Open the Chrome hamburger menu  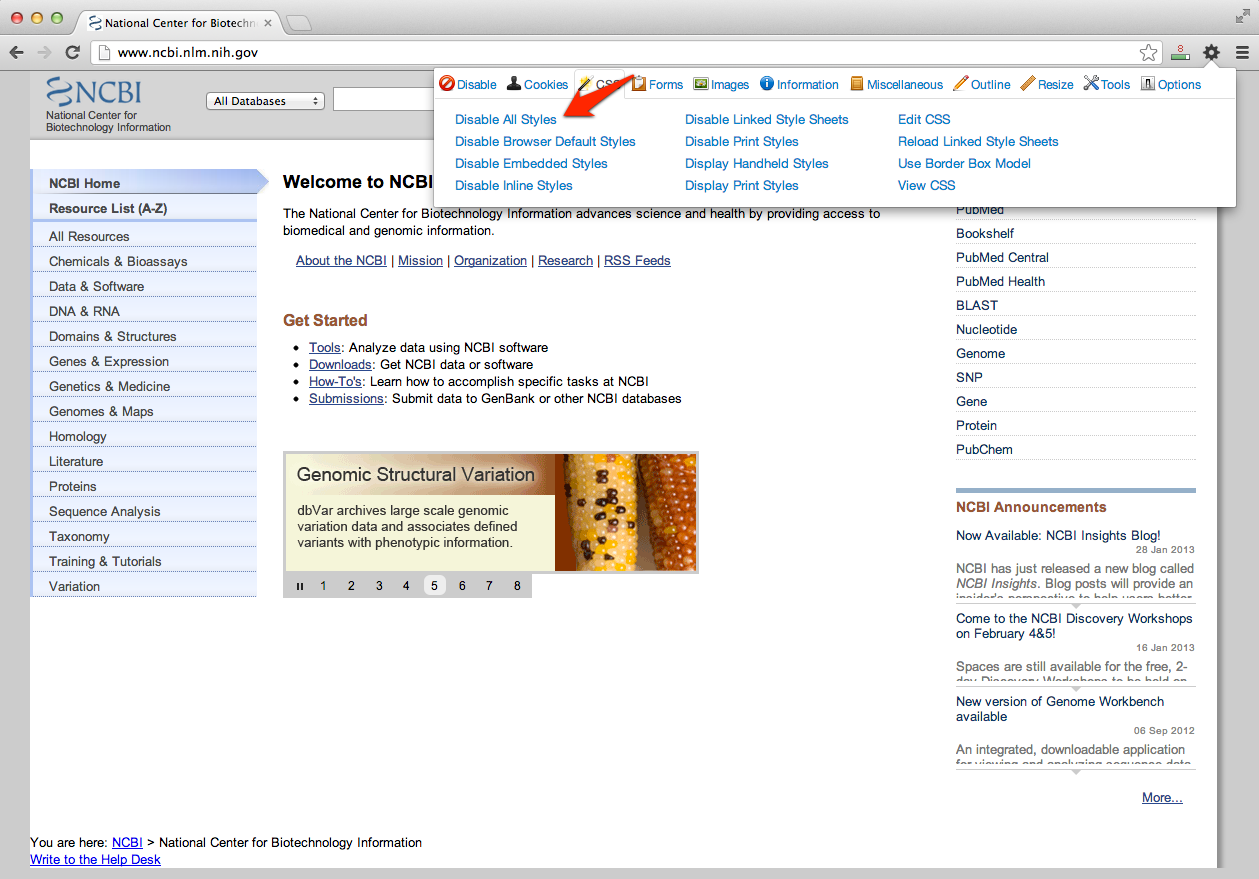click(x=1242, y=53)
